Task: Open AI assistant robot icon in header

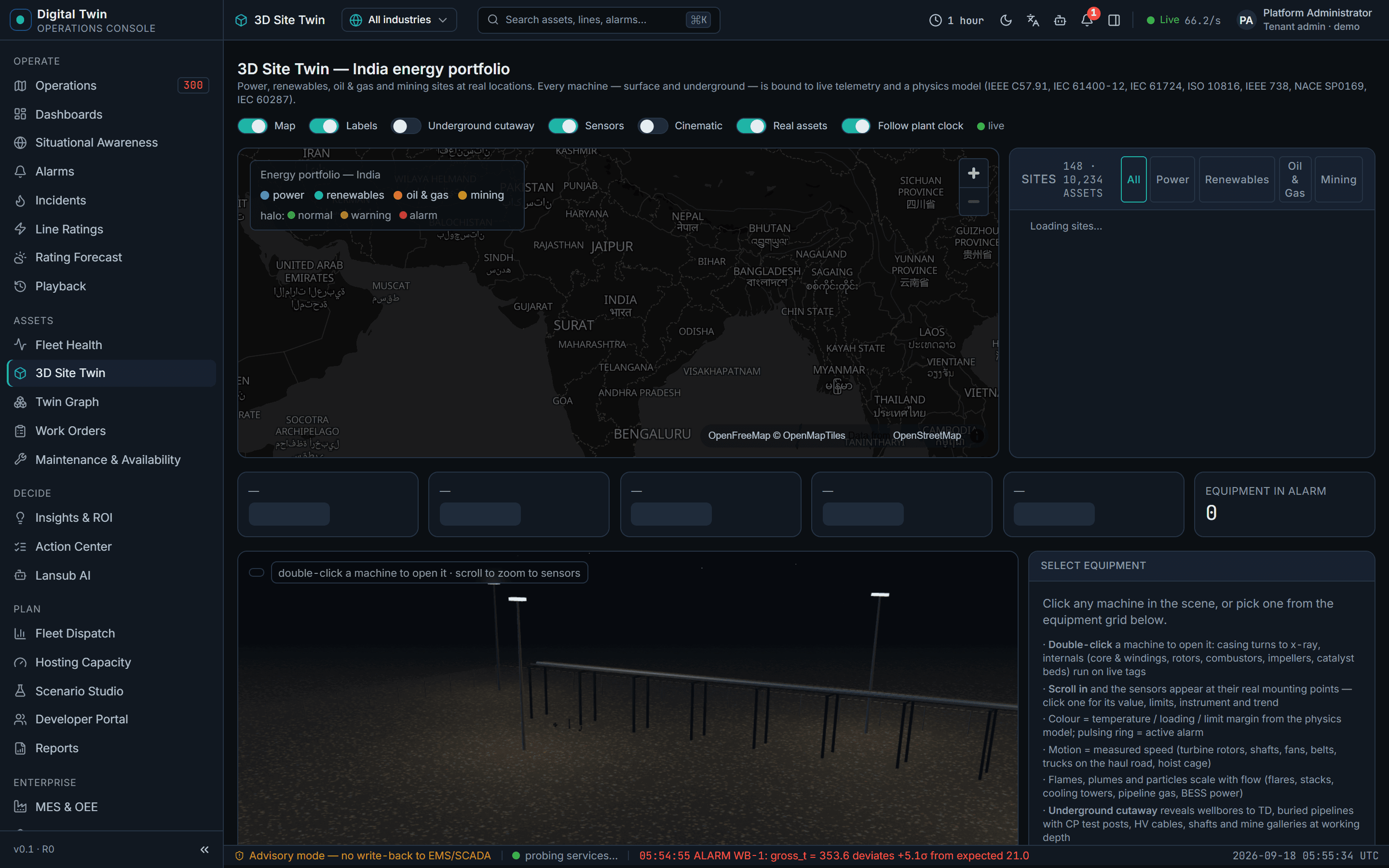Action: pyautogui.click(x=1060, y=20)
